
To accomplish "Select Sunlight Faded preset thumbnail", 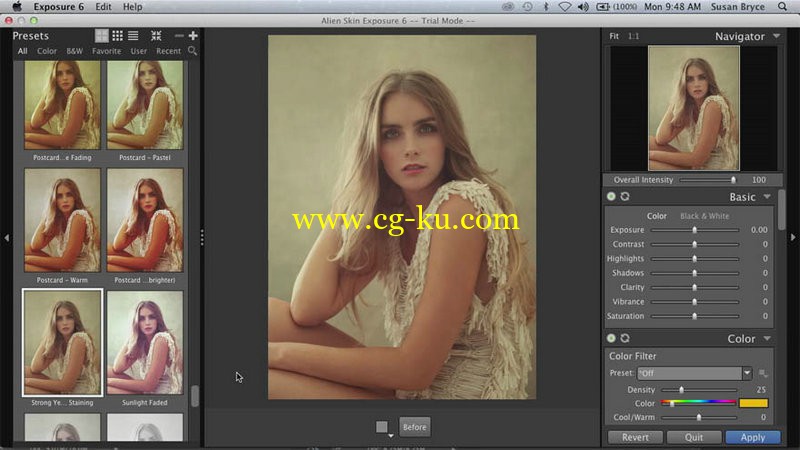I will click(x=145, y=342).
